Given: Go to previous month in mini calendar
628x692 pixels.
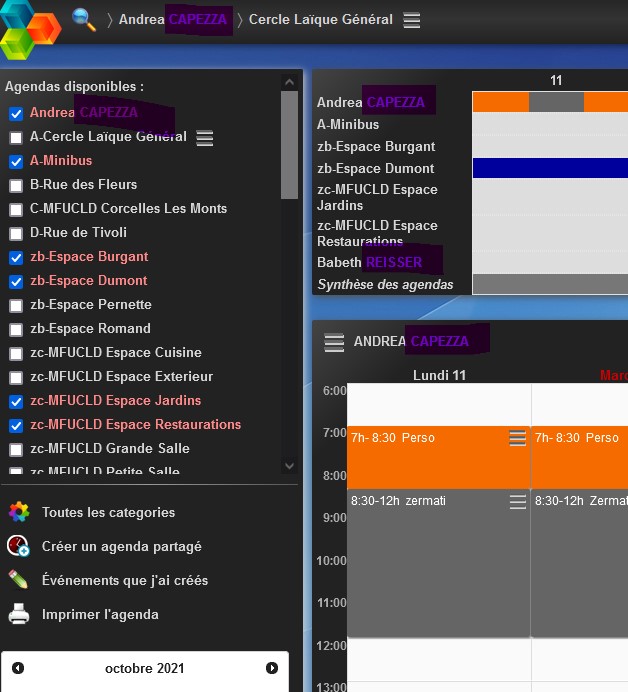Looking at the screenshot, I should (x=18, y=668).
